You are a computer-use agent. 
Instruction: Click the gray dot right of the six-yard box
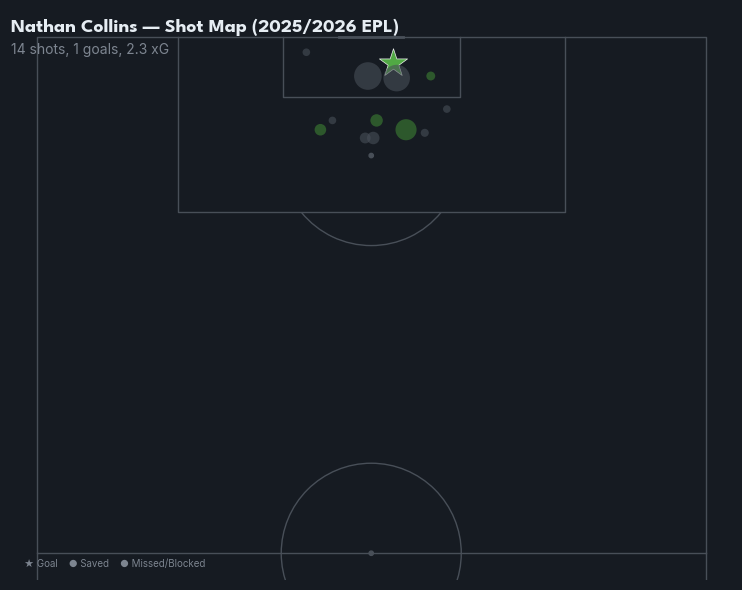tap(447, 109)
